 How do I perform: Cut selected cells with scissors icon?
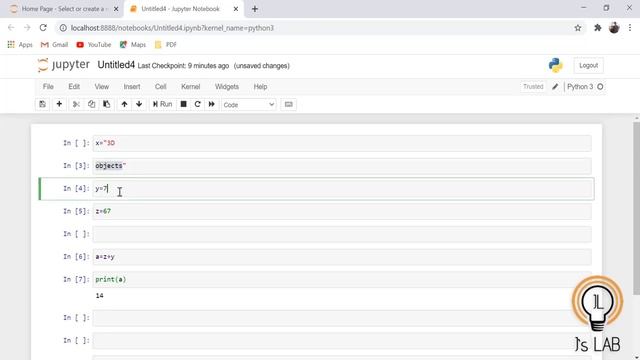coord(76,104)
